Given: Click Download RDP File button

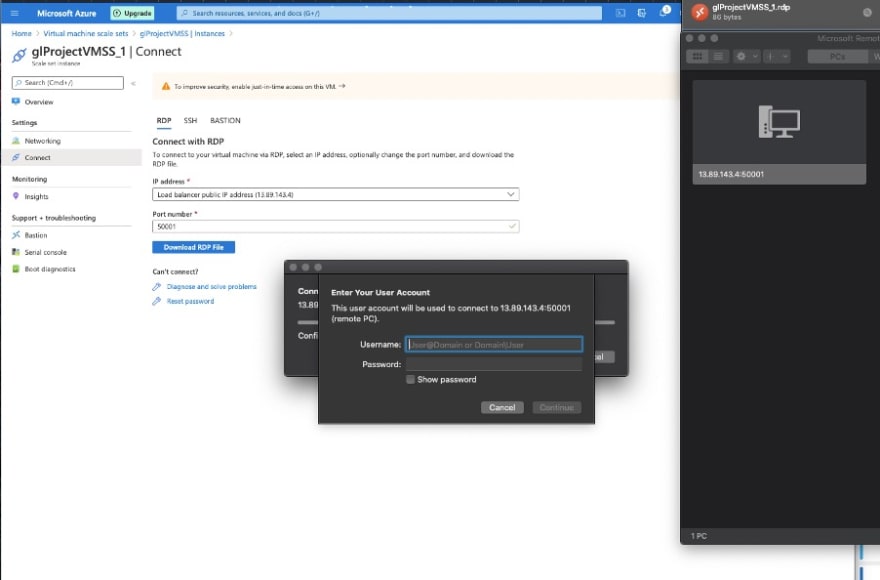Looking at the screenshot, I should (194, 247).
